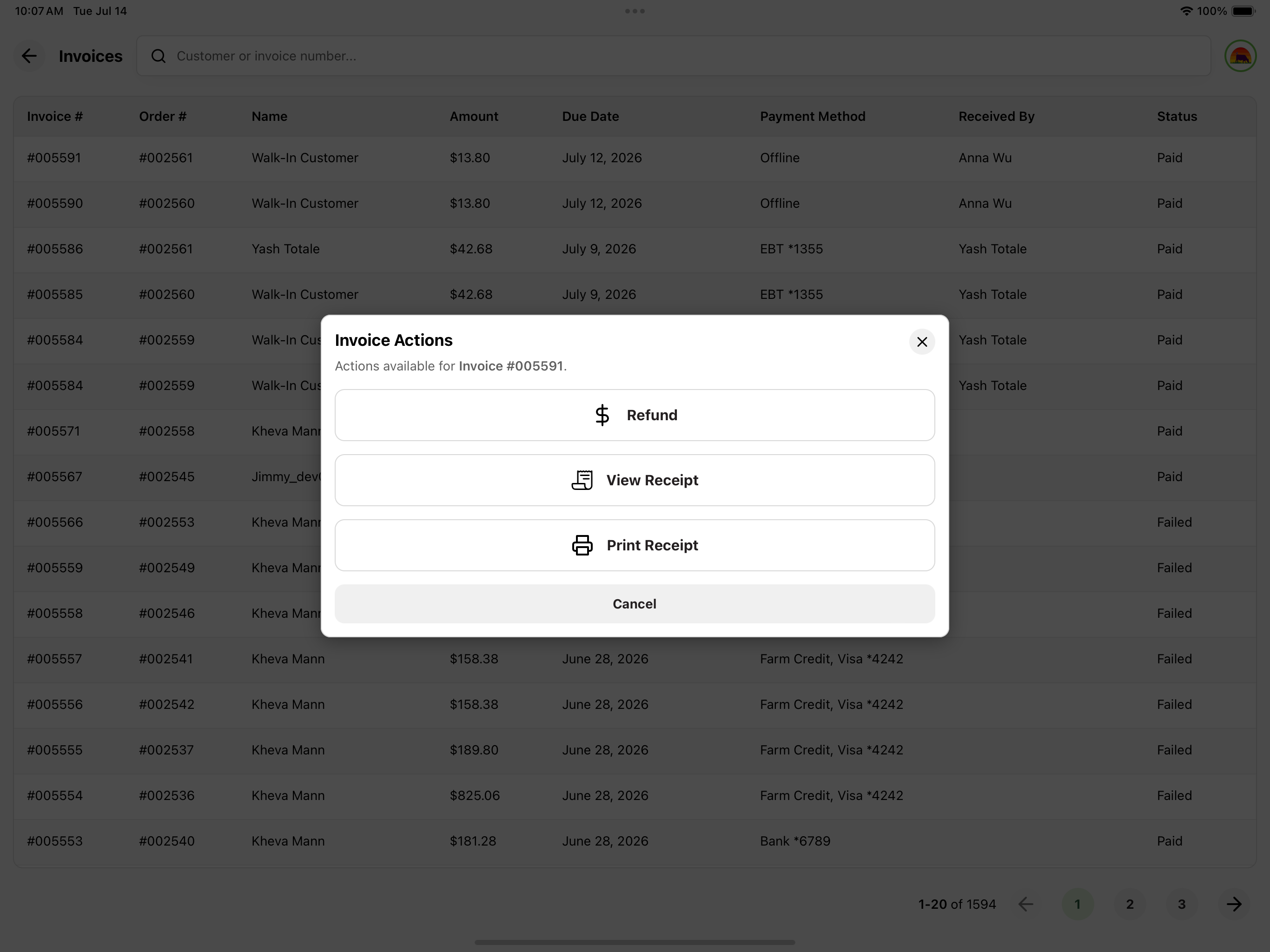Click invoice #005559 cell
Viewport: 1270px width, 952px height.
[54, 567]
